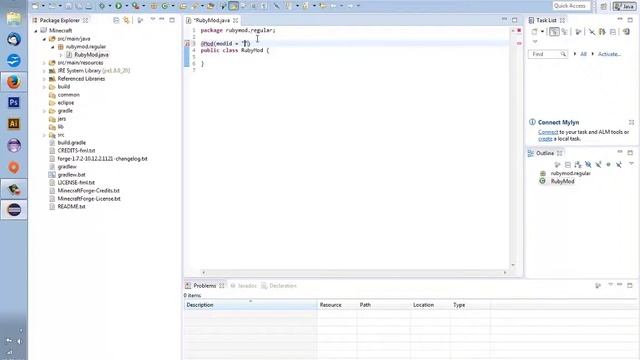The width and height of the screenshot is (640, 360).
Task: Click the Activate... link in Task List
Action: tap(609, 54)
